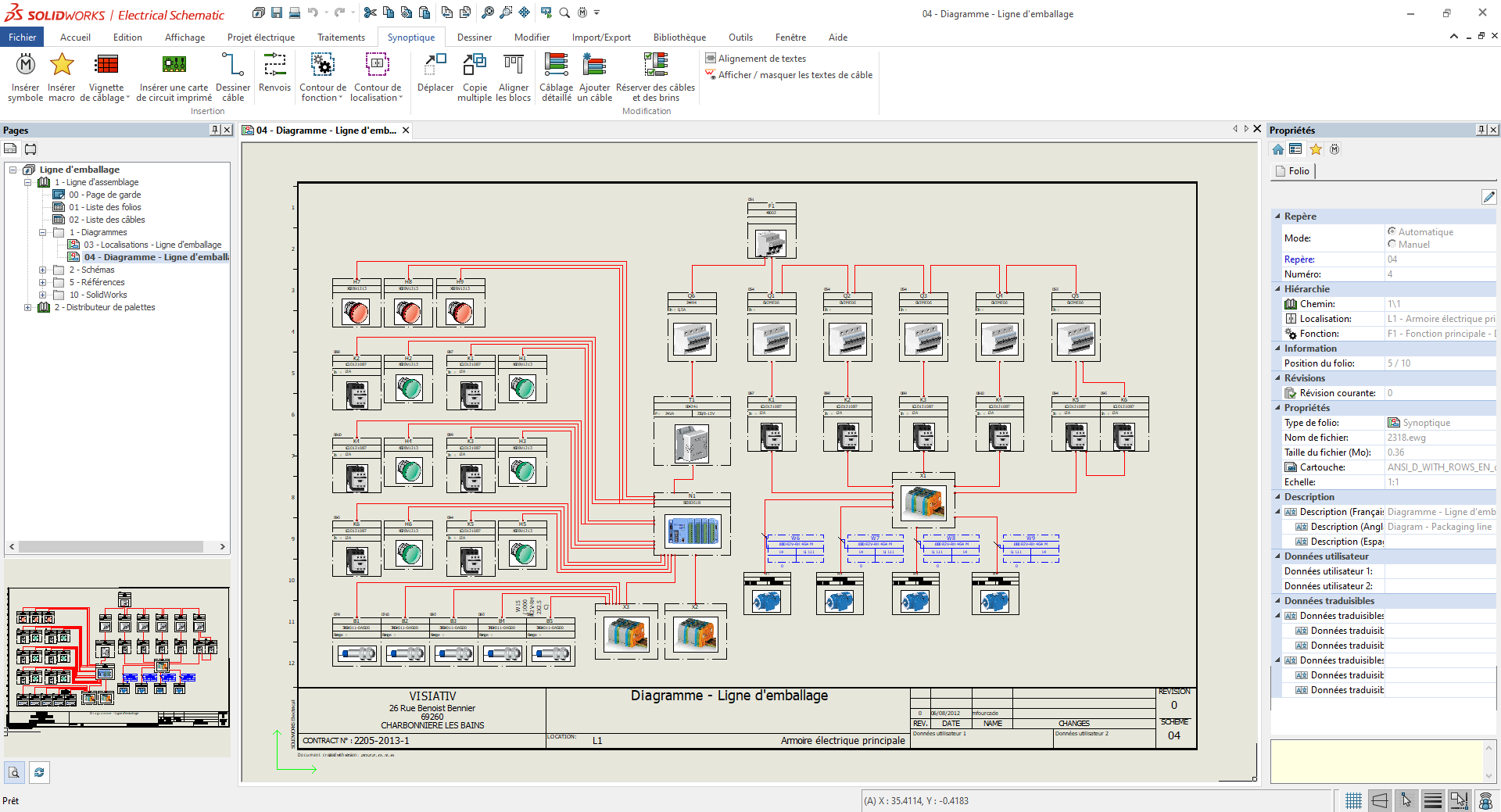Toggle object snap button in status bar
Screen dimensions: 1501x812
[x=1460, y=800]
